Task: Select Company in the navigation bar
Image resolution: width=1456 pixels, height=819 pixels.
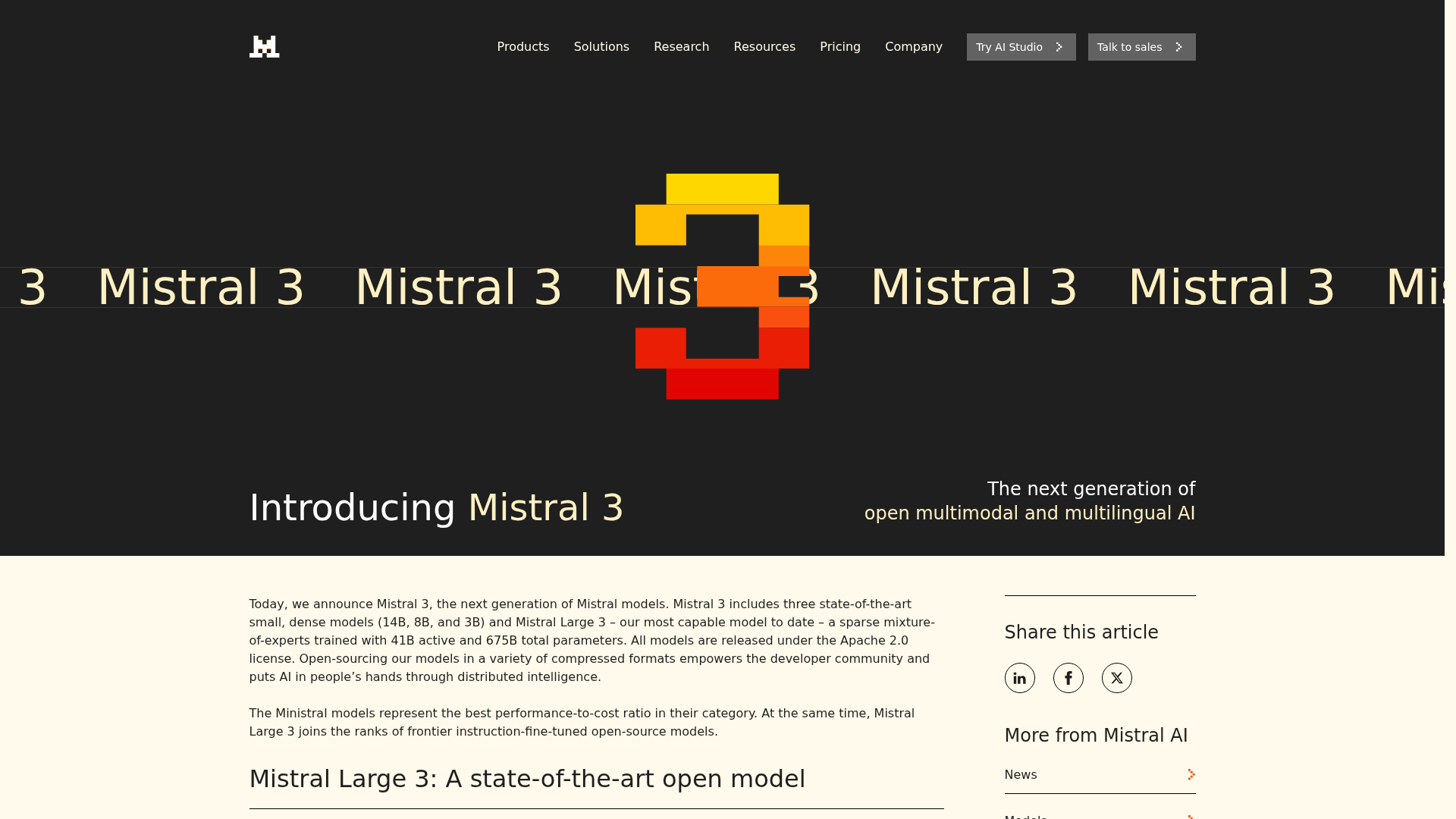Action: [x=913, y=46]
